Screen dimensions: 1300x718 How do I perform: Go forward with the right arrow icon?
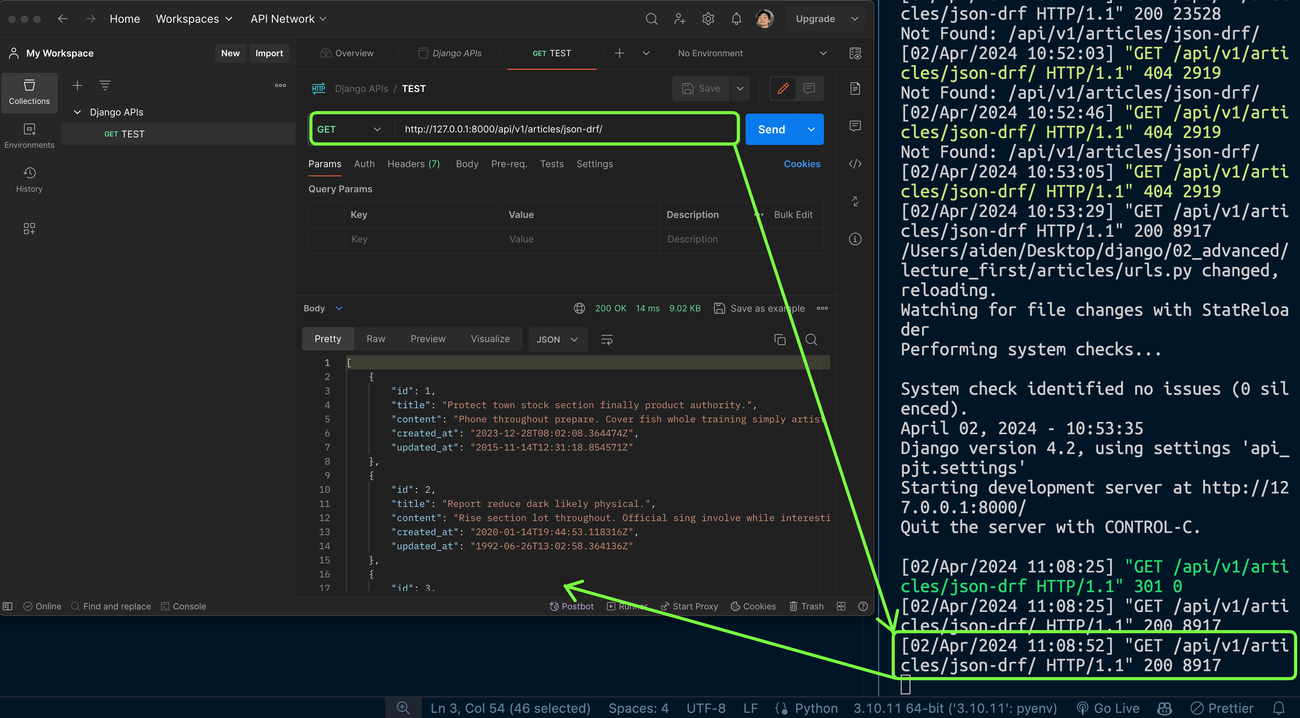(90, 19)
